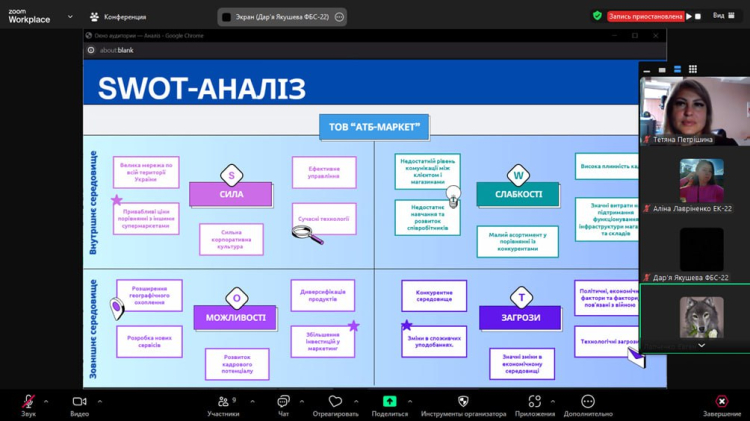This screenshot has height=421, width=750.
Task: Expand video options arrow next to Видео
Action: (x=99, y=402)
